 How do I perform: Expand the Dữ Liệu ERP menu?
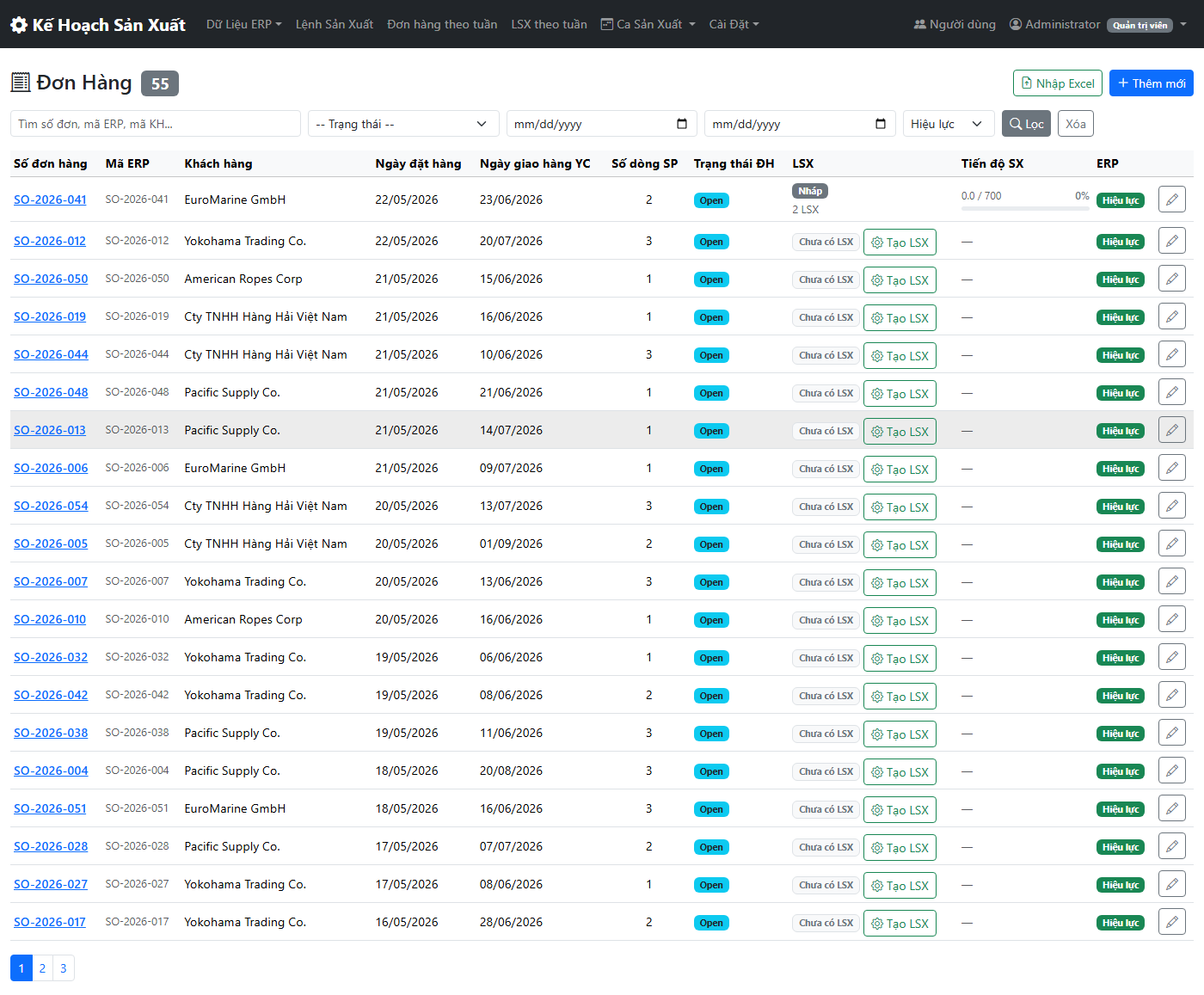click(243, 24)
